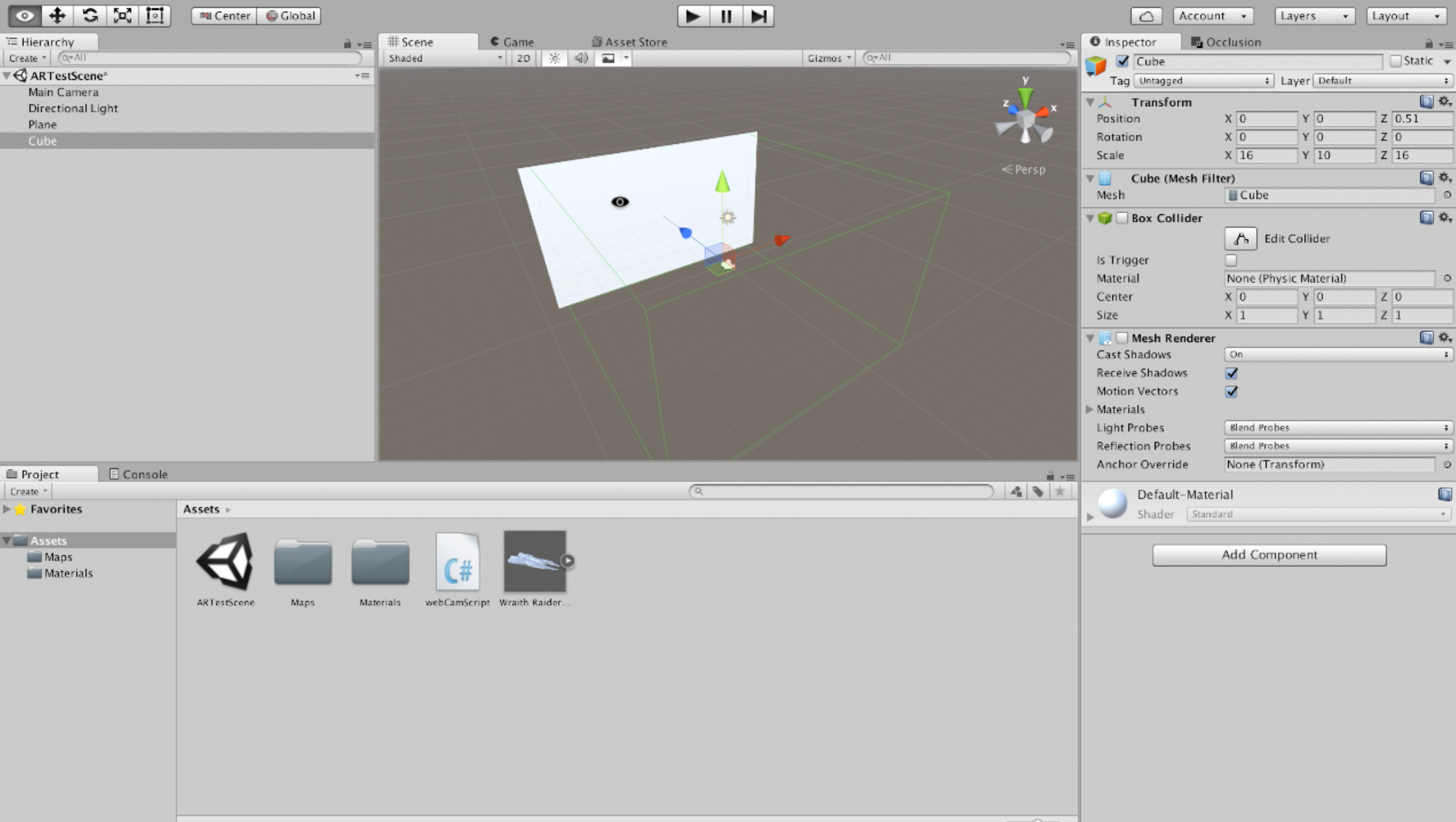Toggle Motion Vectors checkbox on Mesh Renderer
Screen dimensions: 1456x822
[1232, 391]
